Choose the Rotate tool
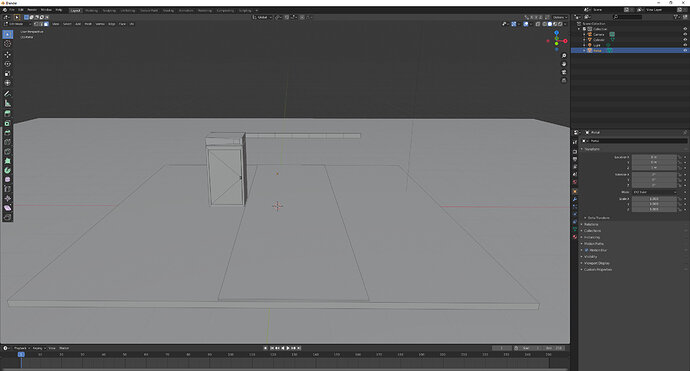The image size is (690, 371). pyautogui.click(x=7, y=64)
